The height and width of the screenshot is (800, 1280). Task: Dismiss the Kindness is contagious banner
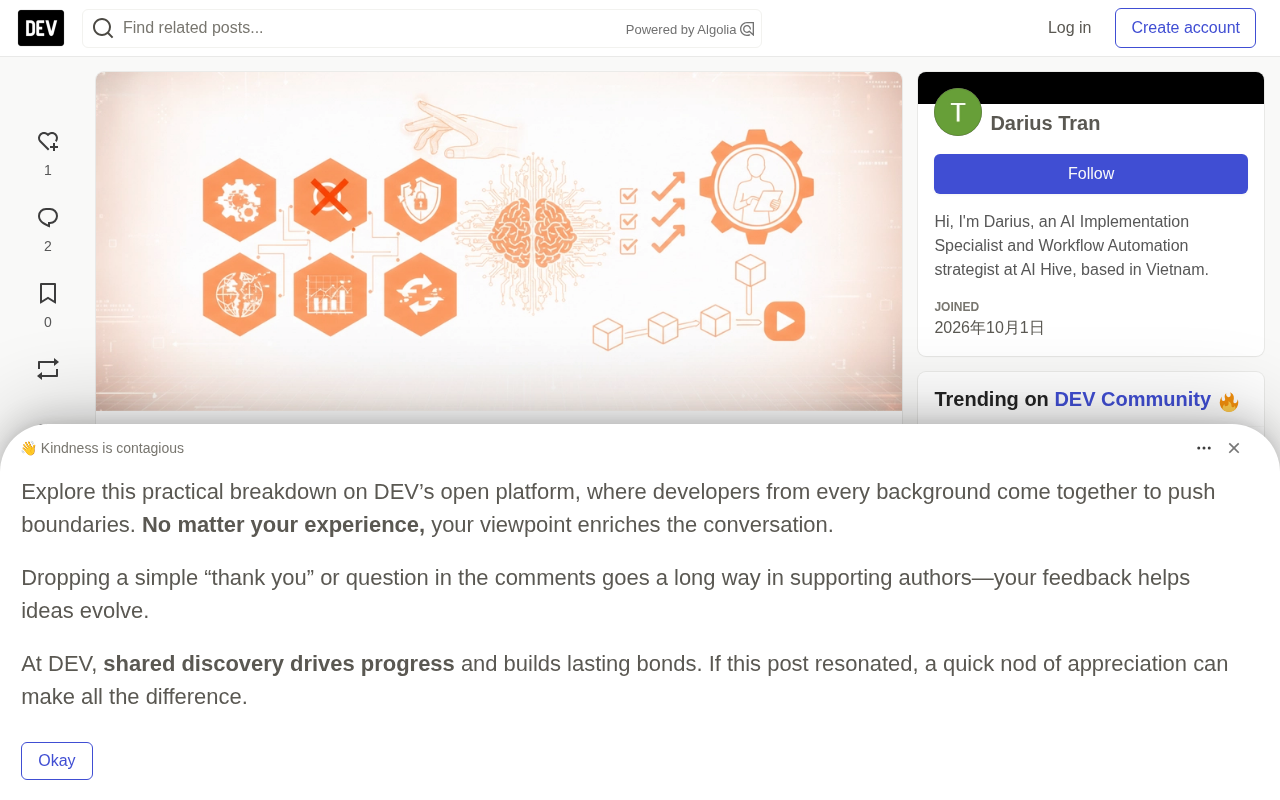tap(1234, 448)
